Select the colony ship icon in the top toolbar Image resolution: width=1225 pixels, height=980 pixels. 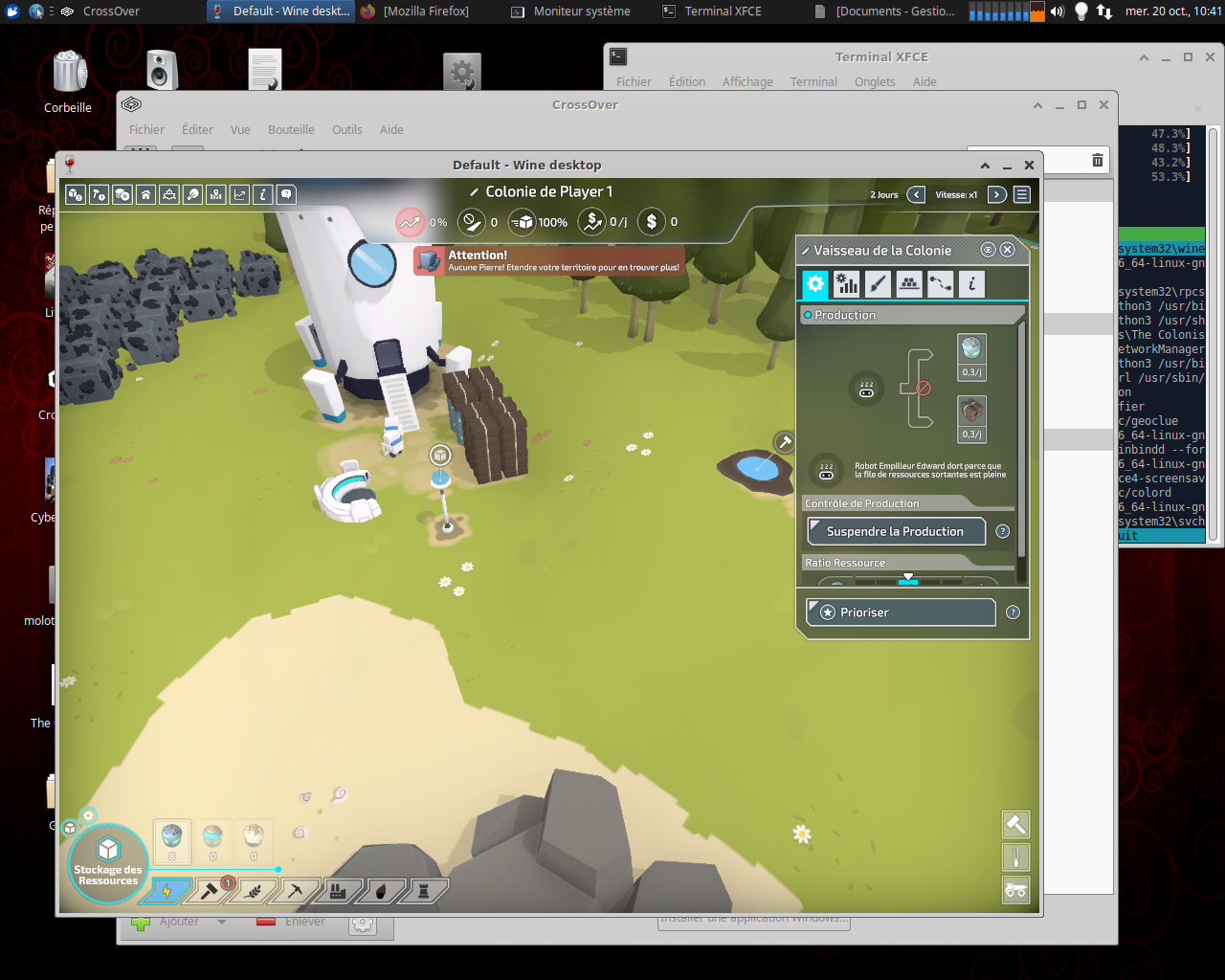(169, 194)
